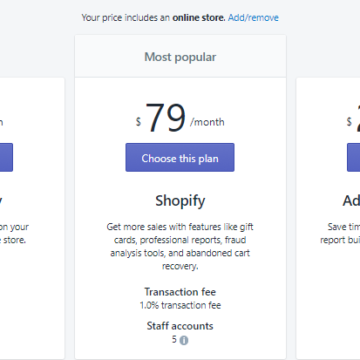Select the partially visible right plan button

coord(354,158)
